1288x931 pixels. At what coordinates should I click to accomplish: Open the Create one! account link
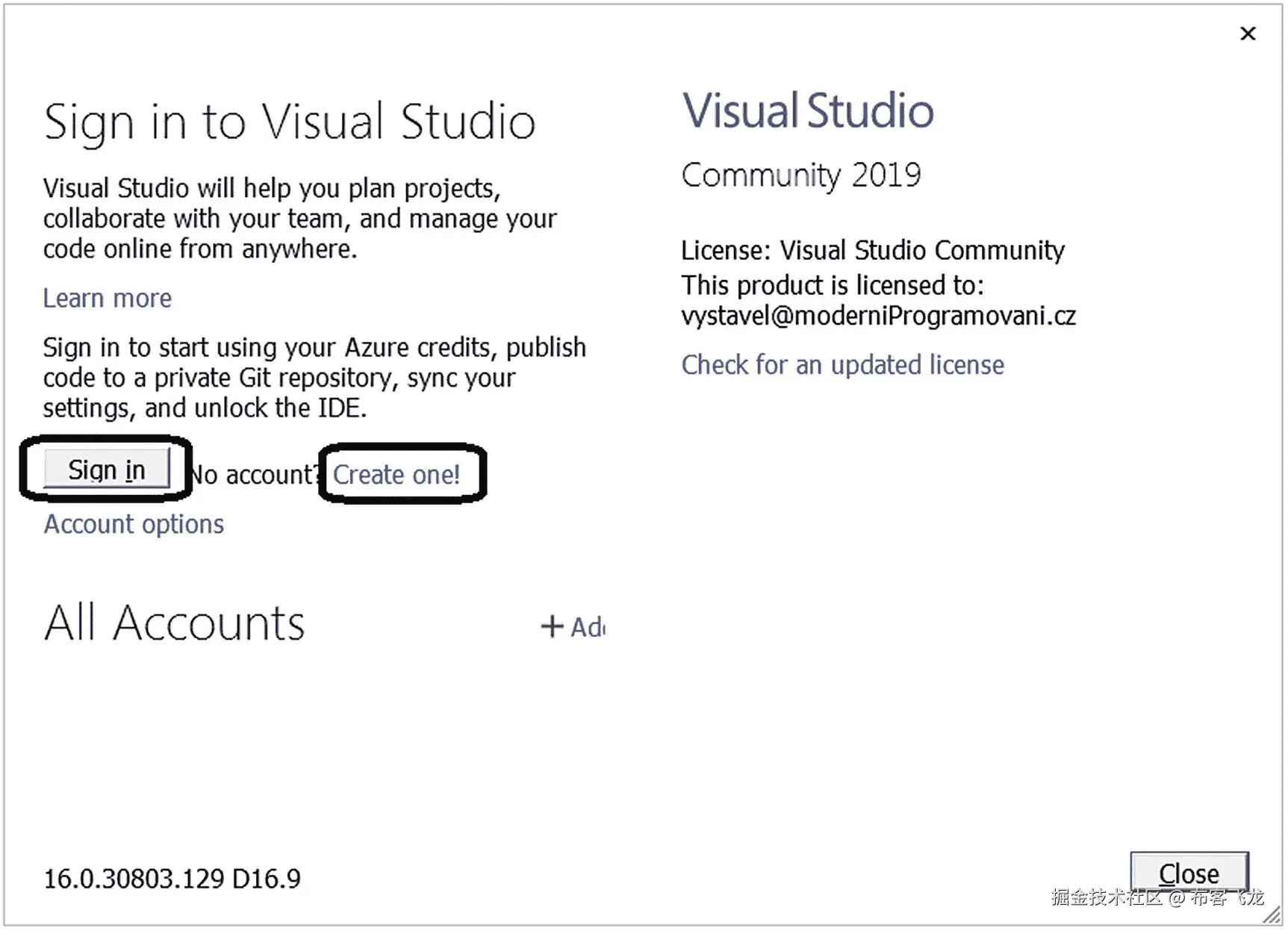pos(396,474)
